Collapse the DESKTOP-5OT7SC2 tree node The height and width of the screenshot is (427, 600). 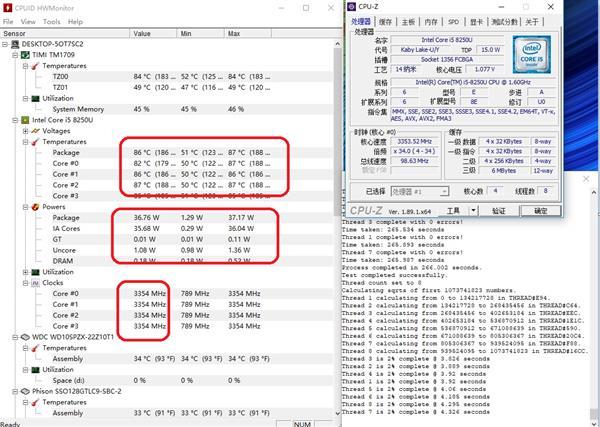(5, 44)
